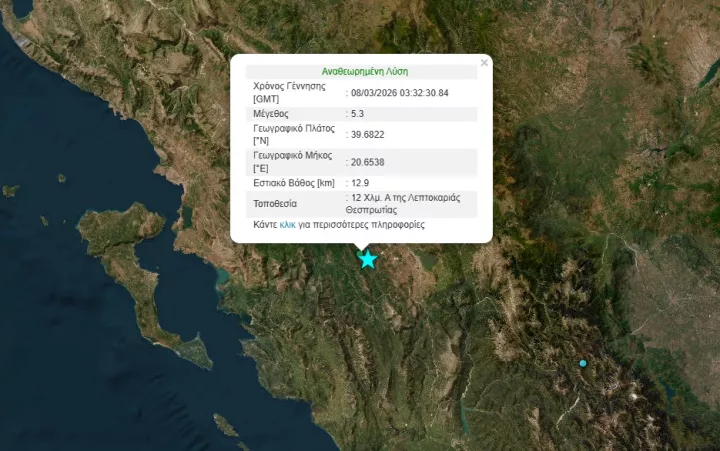Click the cyan star epicenter marker
Screen dimensions: 720x451
click(x=368, y=259)
